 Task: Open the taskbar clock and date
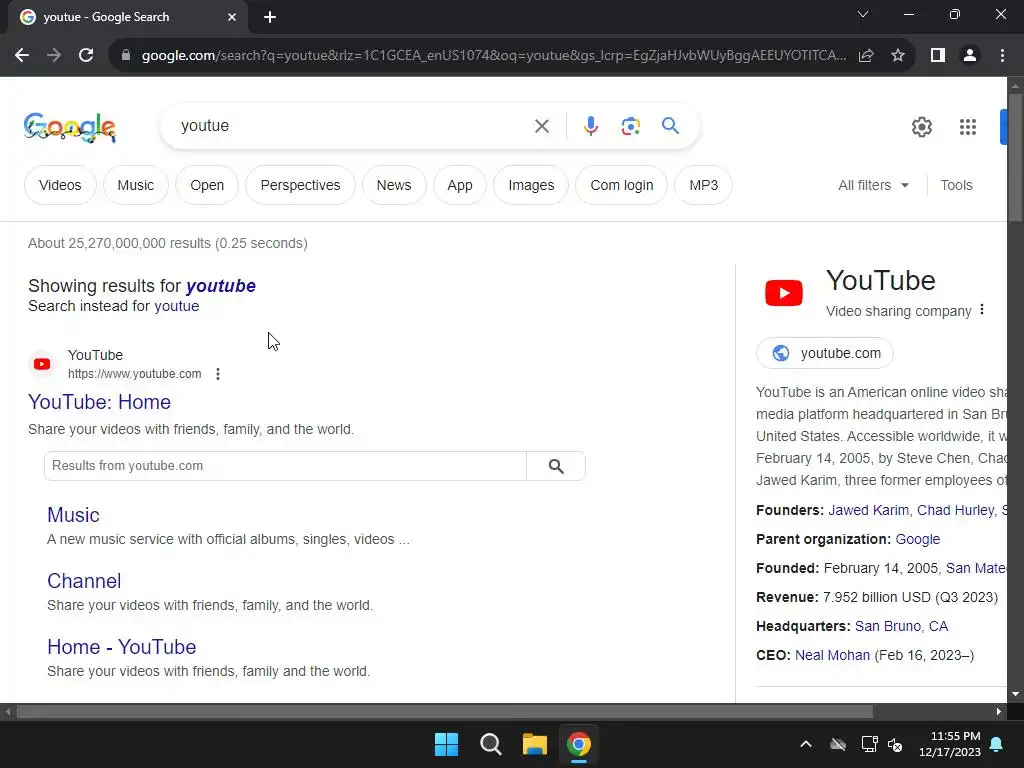pos(950,744)
